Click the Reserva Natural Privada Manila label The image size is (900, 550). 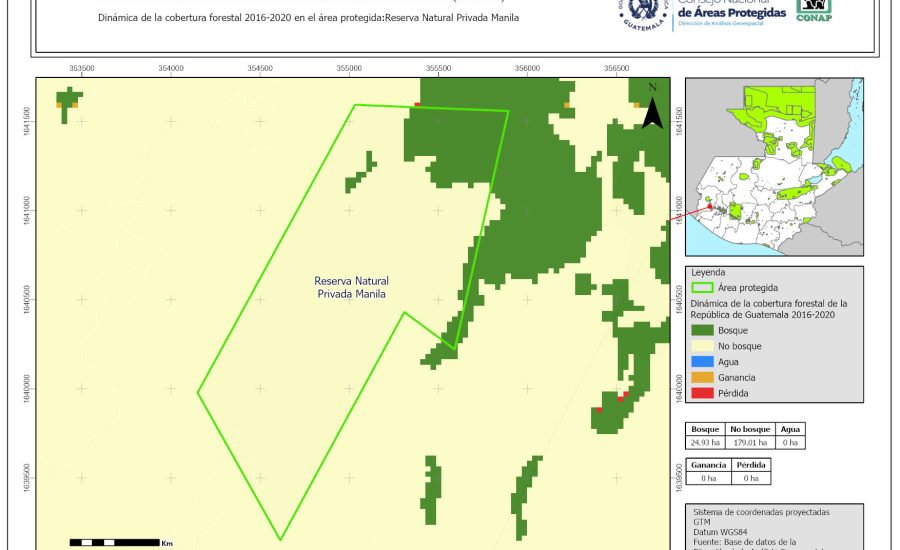pyautogui.click(x=351, y=287)
